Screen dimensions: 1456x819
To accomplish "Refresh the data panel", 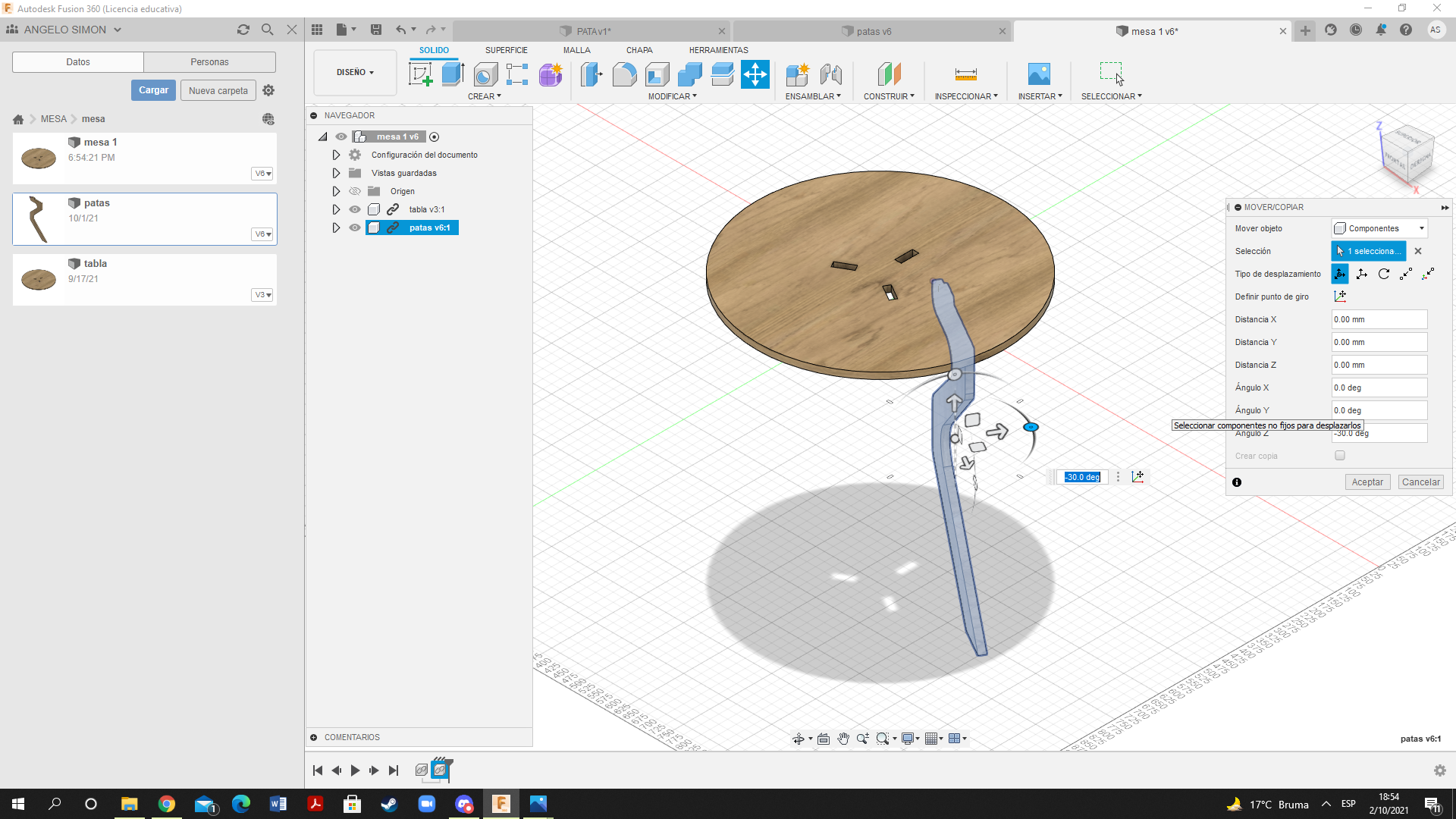I will 243,30.
